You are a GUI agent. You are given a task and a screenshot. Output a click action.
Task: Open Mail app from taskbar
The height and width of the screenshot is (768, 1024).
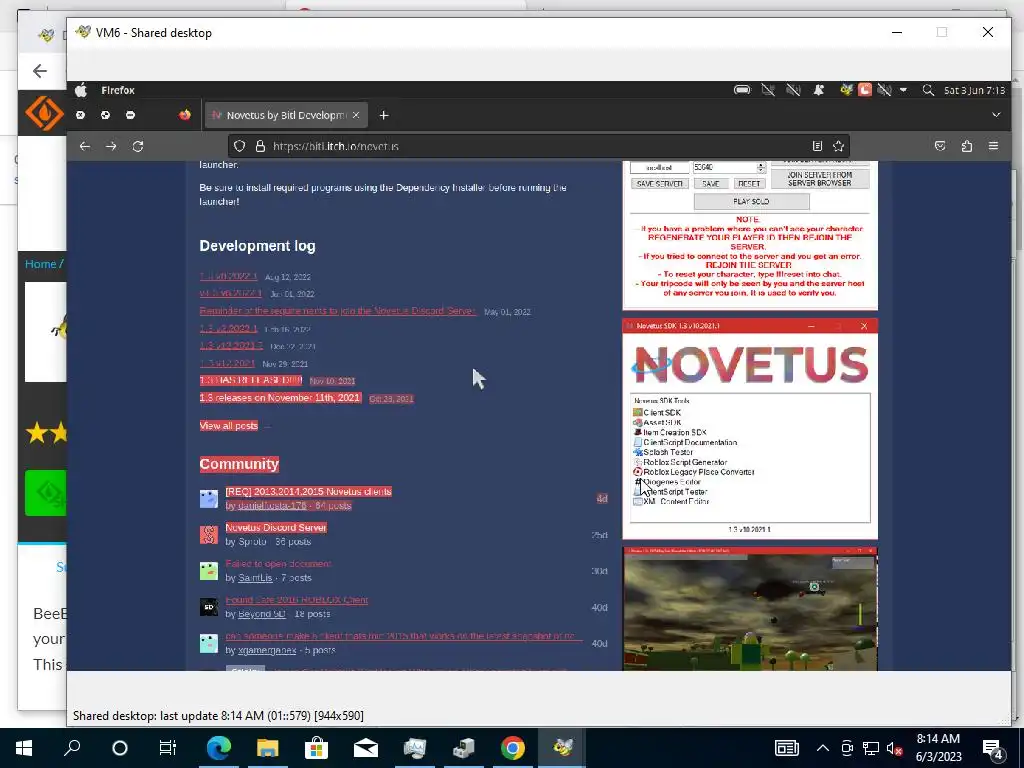click(366, 748)
